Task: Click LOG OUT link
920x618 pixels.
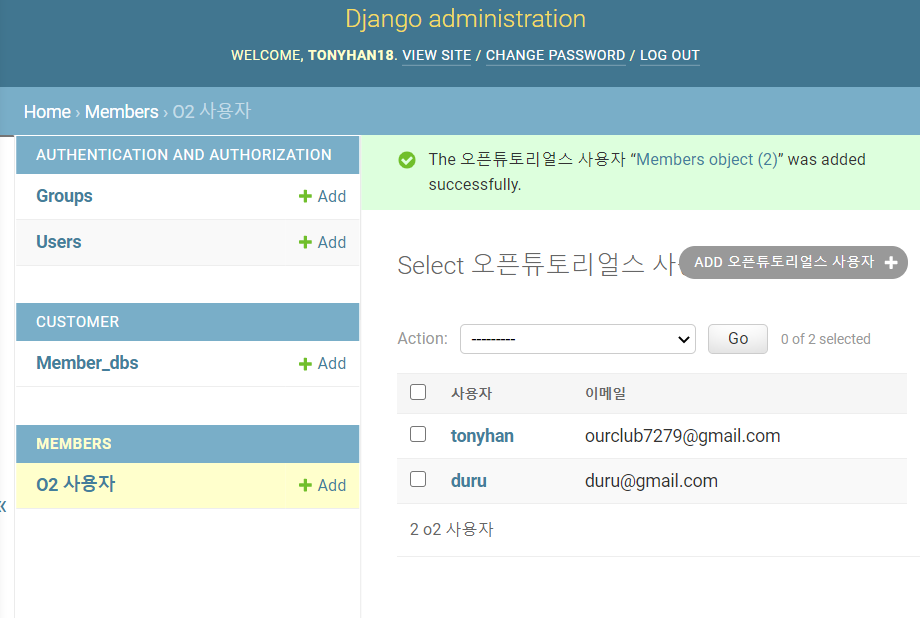Action: click(x=669, y=55)
